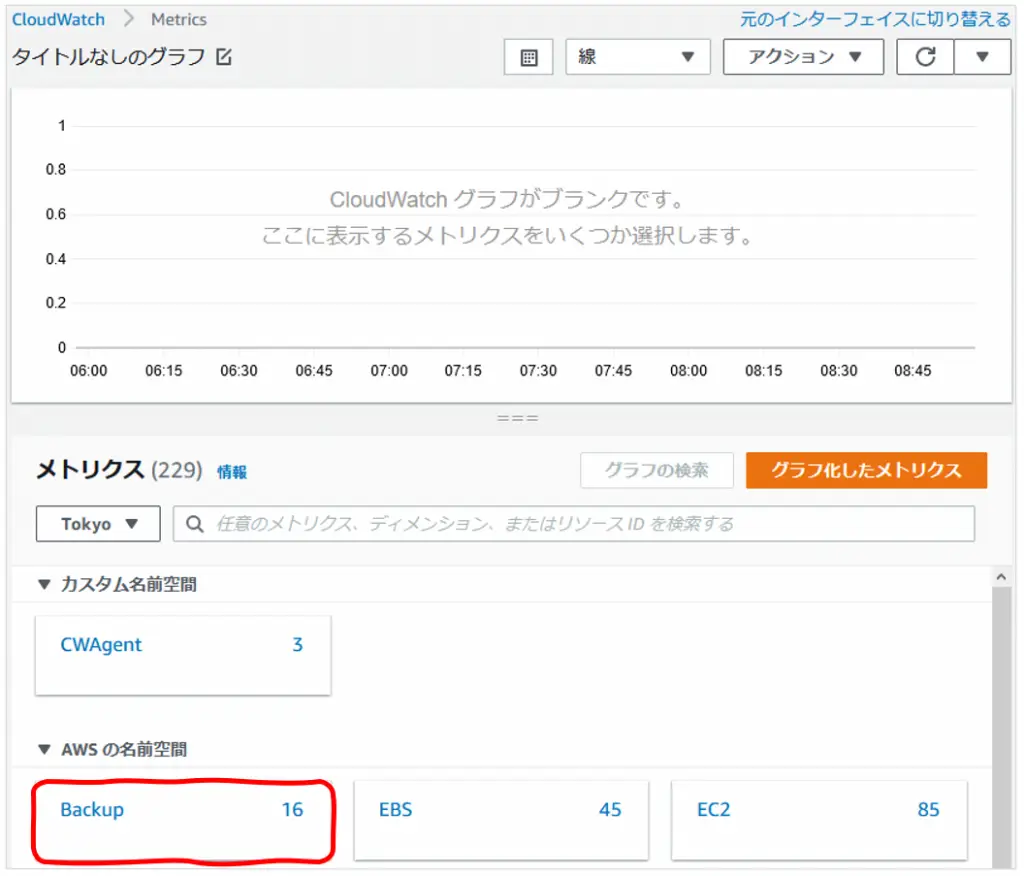
Task: Open the CWAgent namespace card
Action: point(183,655)
